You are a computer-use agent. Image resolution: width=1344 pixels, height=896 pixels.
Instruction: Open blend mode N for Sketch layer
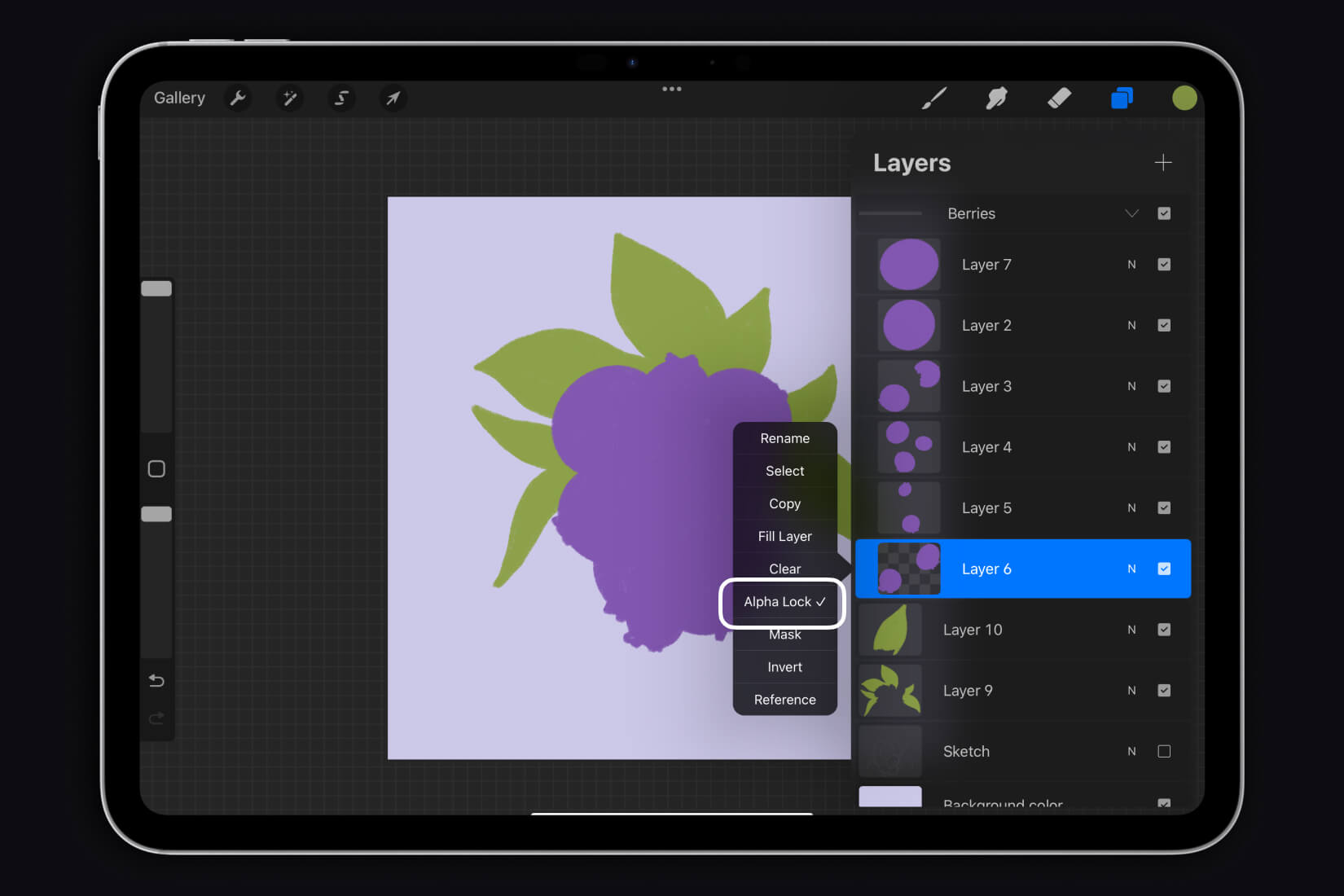coord(1131,751)
